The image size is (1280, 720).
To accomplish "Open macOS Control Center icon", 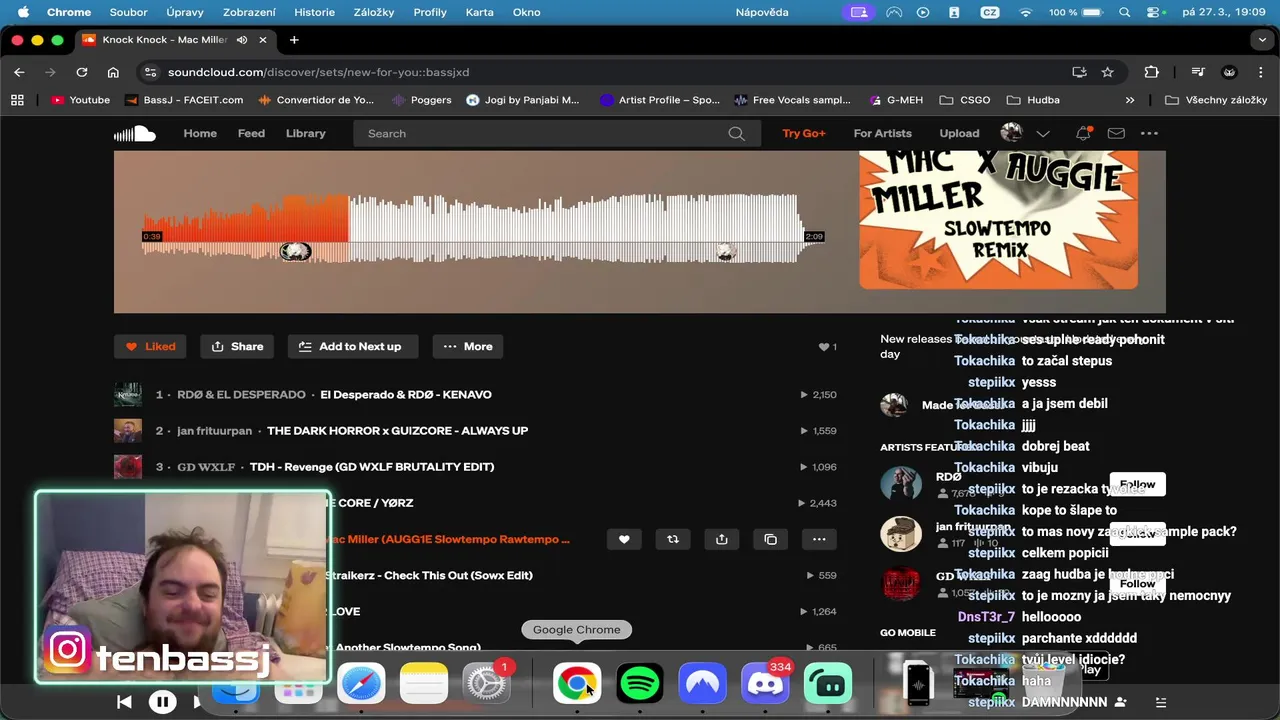I will pyautogui.click(x=1155, y=12).
